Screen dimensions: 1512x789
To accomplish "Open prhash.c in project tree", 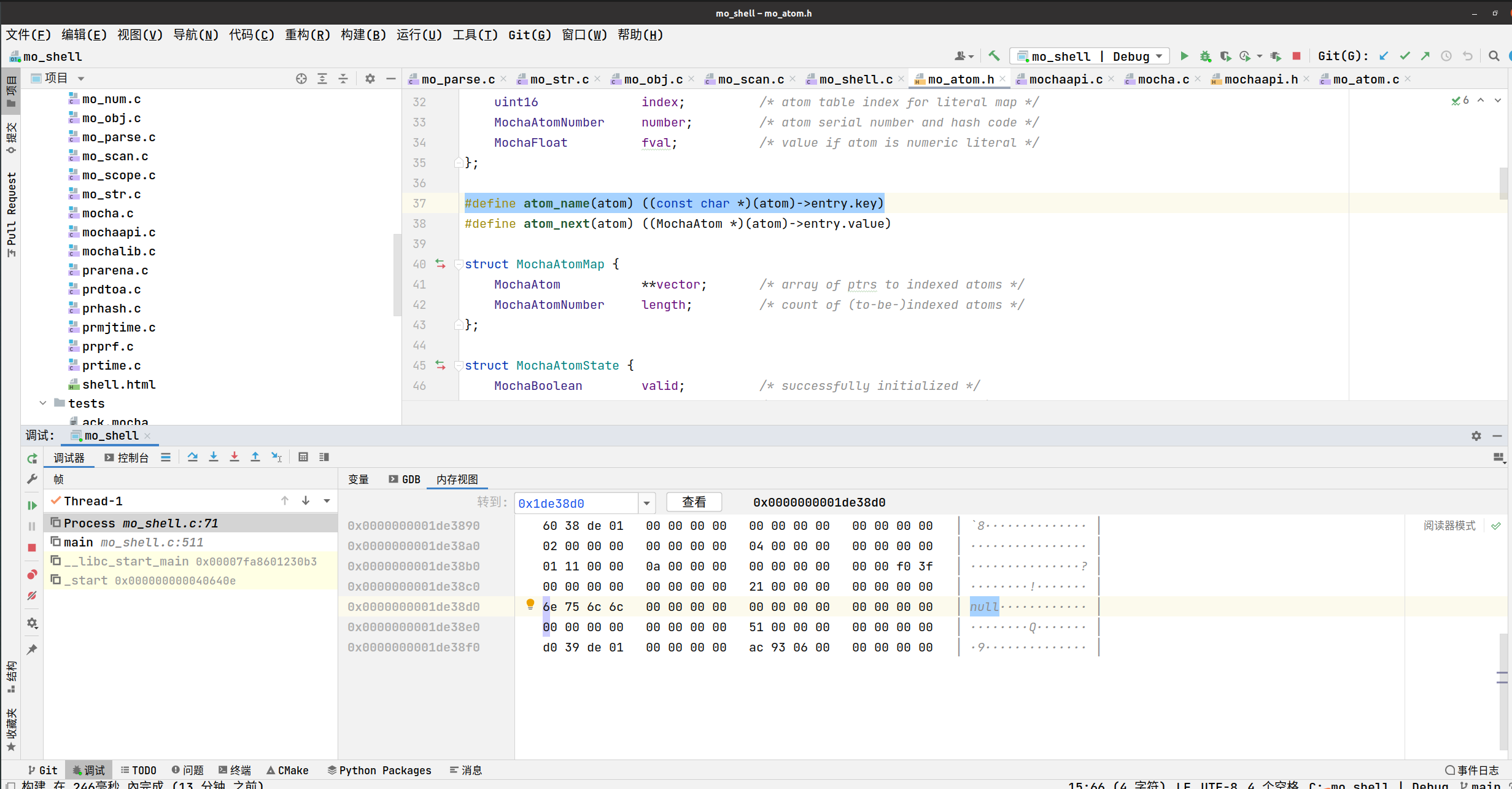I will tap(111, 309).
